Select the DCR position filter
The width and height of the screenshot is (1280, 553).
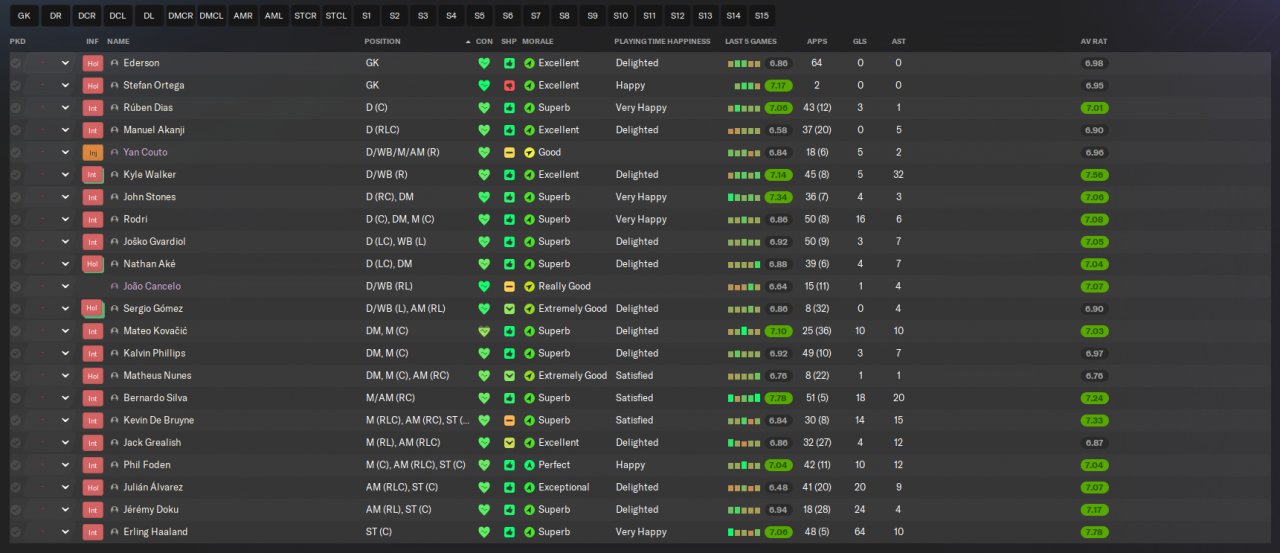pyautogui.click(x=87, y=16)
